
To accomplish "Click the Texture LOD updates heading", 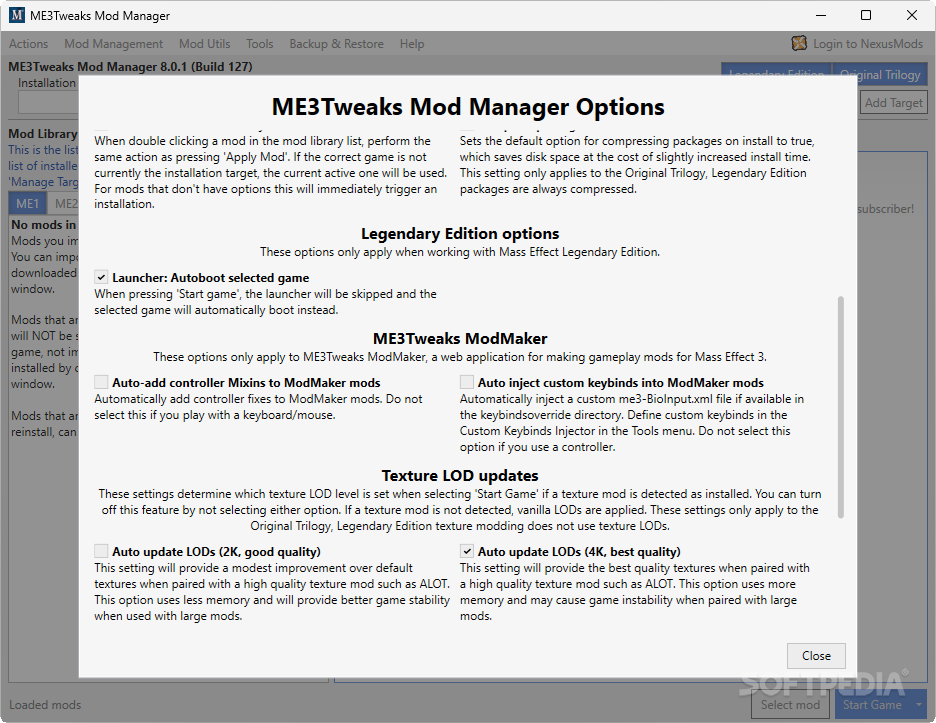I will [460, 476].
